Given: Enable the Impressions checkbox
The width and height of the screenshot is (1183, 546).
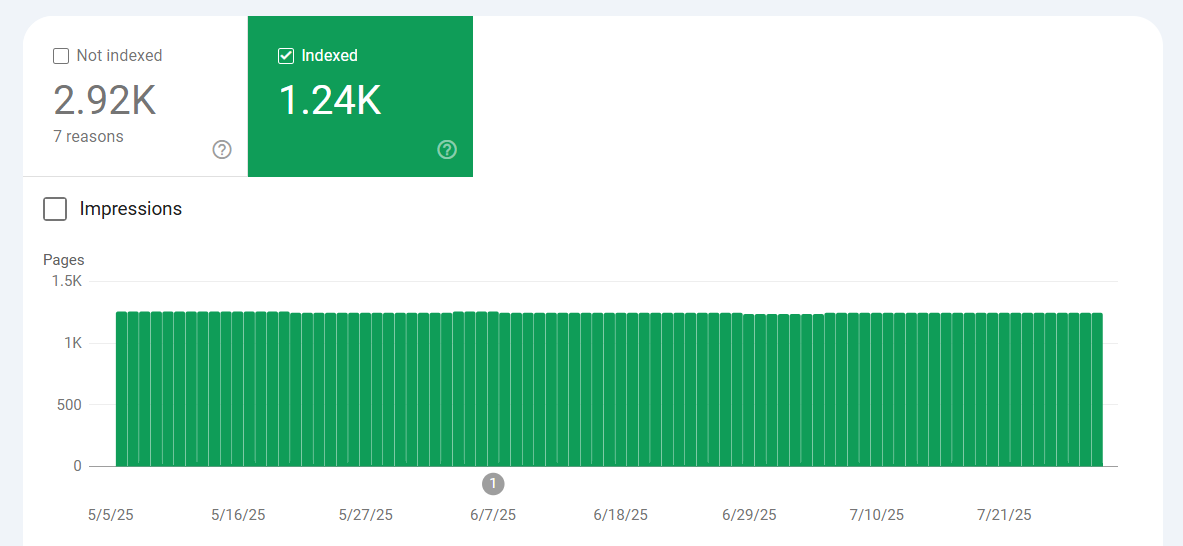Looking at the screenshot, I should (55, 209).
